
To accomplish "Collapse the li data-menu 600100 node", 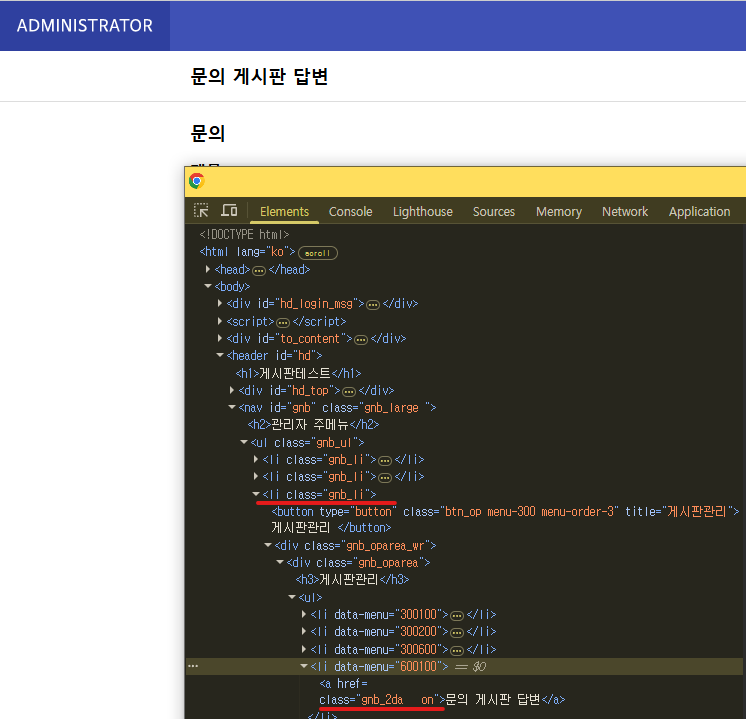I will (304, 666).
